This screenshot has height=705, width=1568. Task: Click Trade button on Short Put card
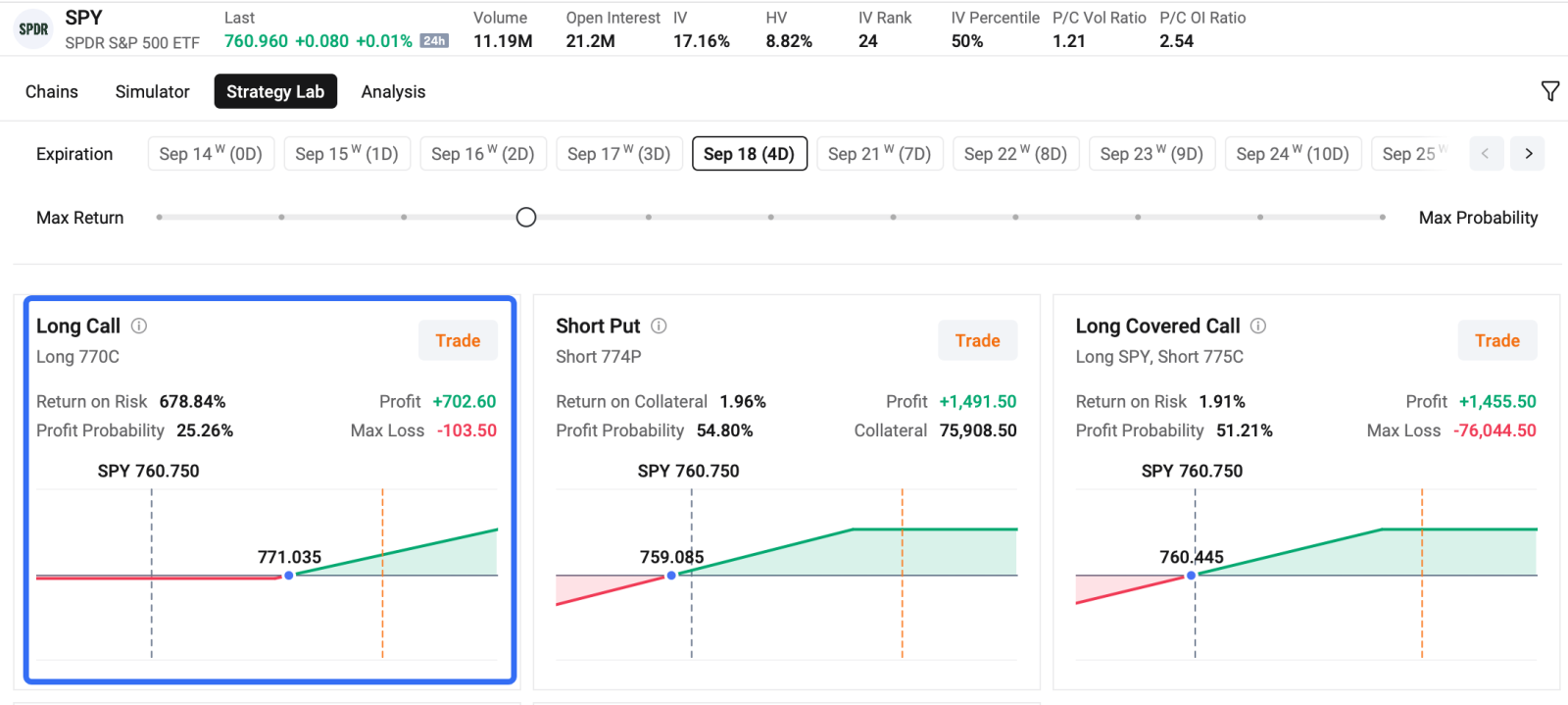[x=978, y=340]
